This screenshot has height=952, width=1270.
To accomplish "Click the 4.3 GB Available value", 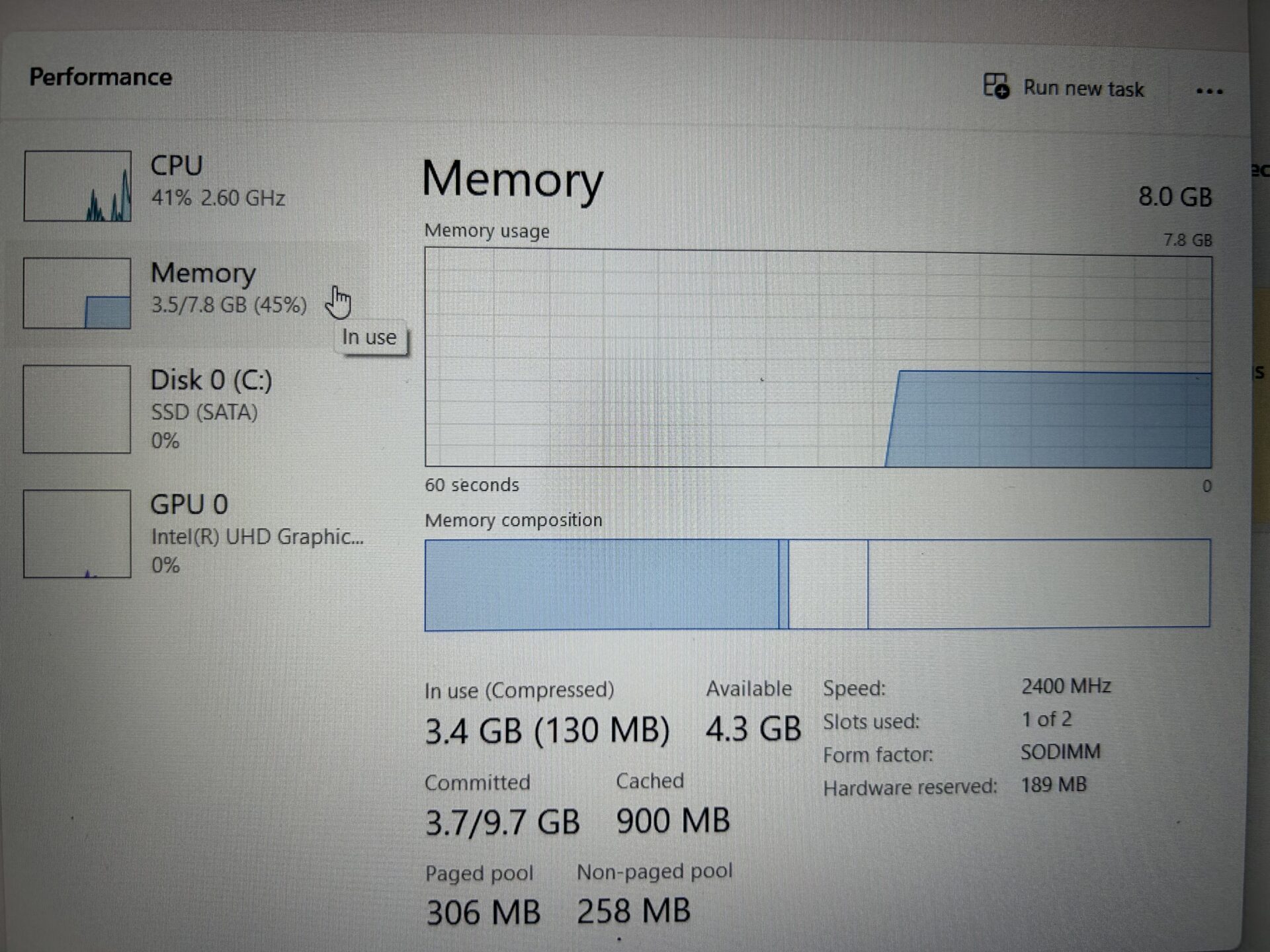I will point(753,729).
